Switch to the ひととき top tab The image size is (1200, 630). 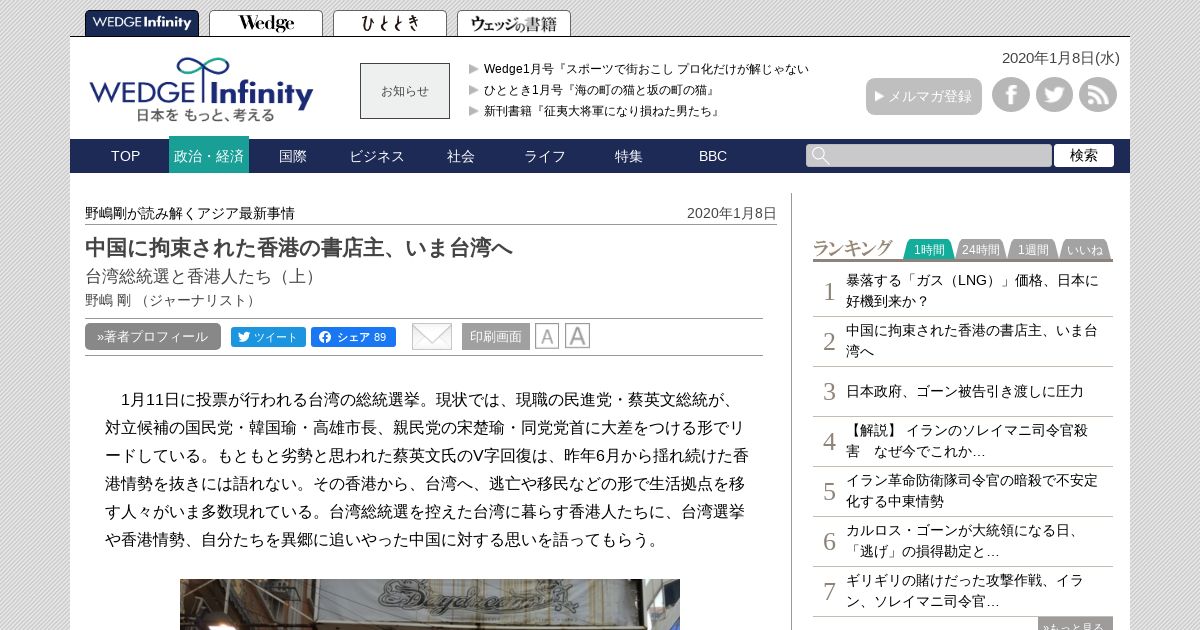click(x=390, y=23)
